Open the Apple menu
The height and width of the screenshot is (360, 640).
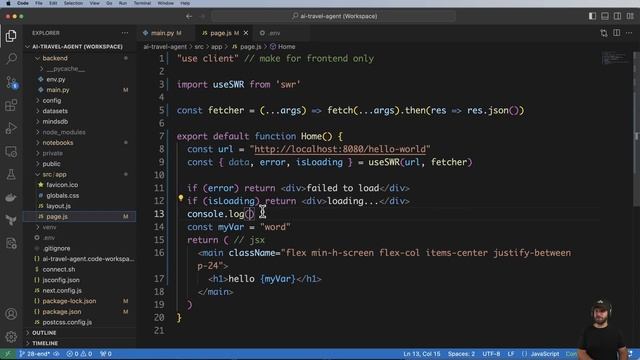(8, 3)
